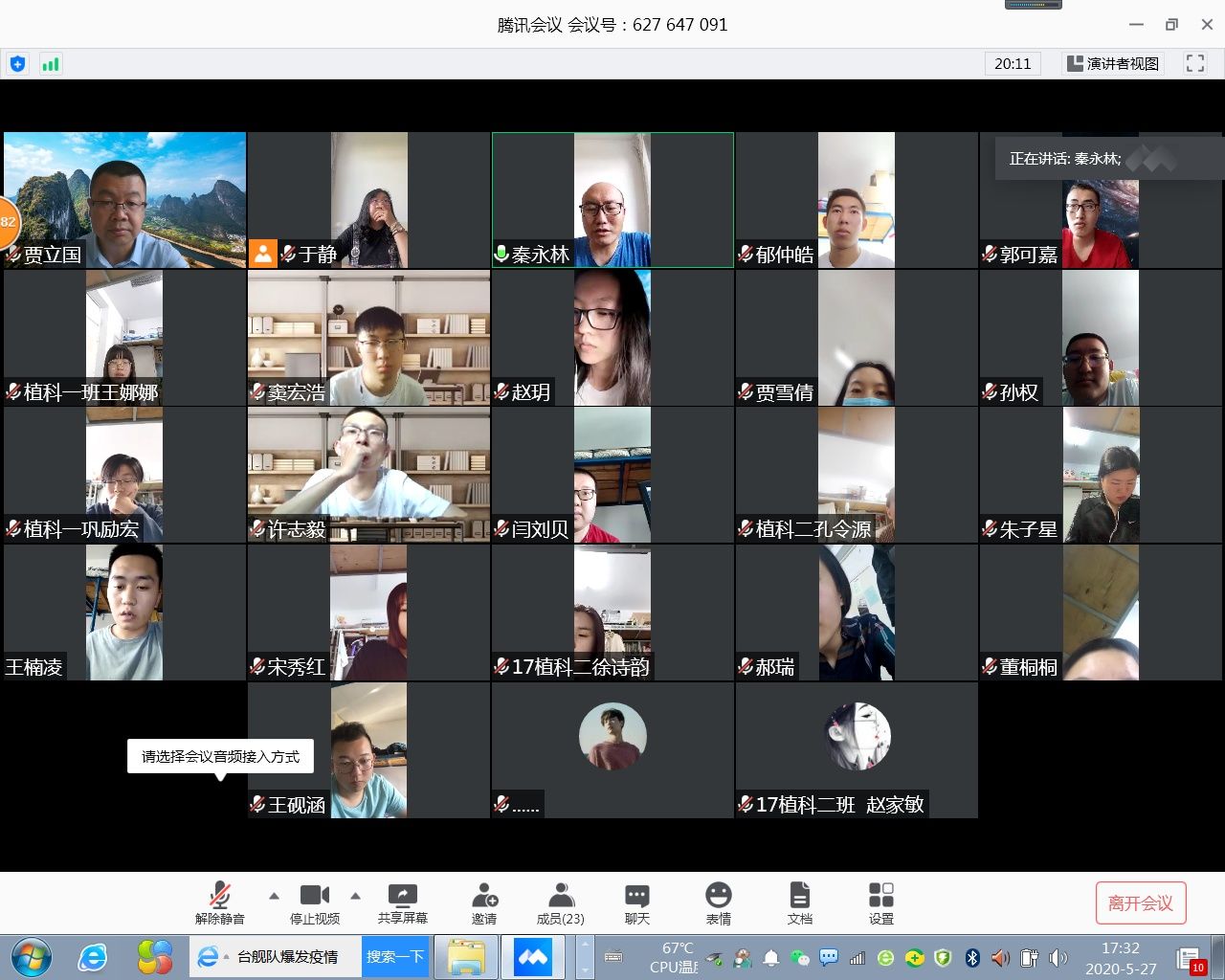Click the blue security shield icon
The width and height of the screenshot is (1225, 980).
(x=17, y=64)
